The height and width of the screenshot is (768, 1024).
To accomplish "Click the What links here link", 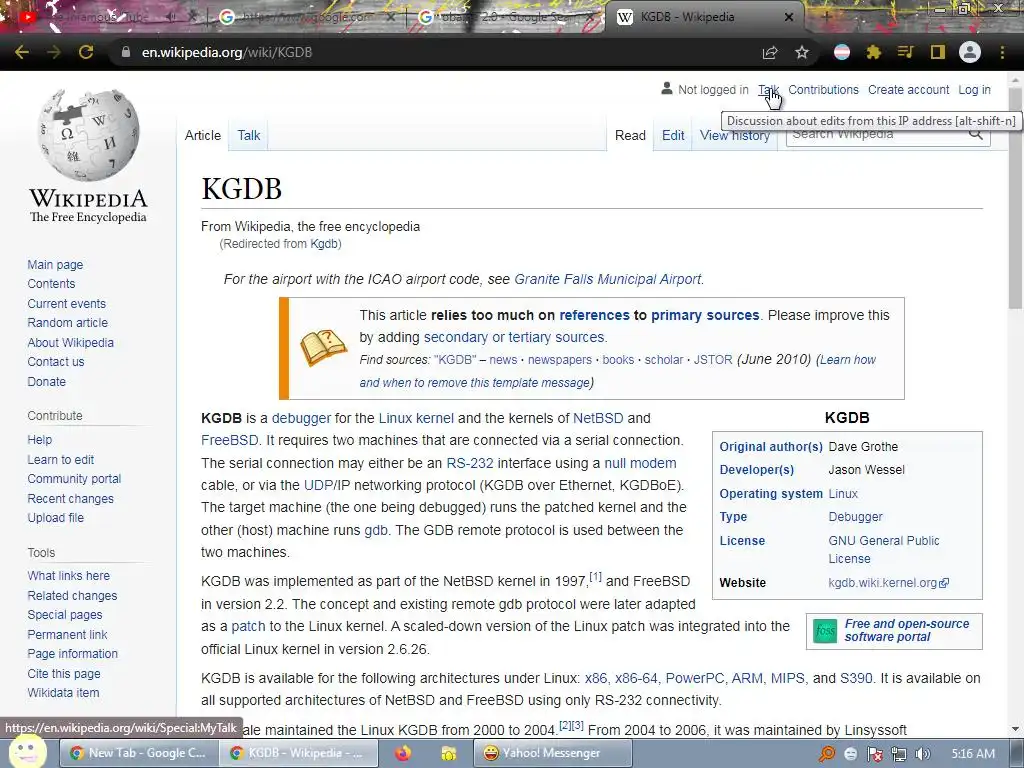I will click(69, 575).
